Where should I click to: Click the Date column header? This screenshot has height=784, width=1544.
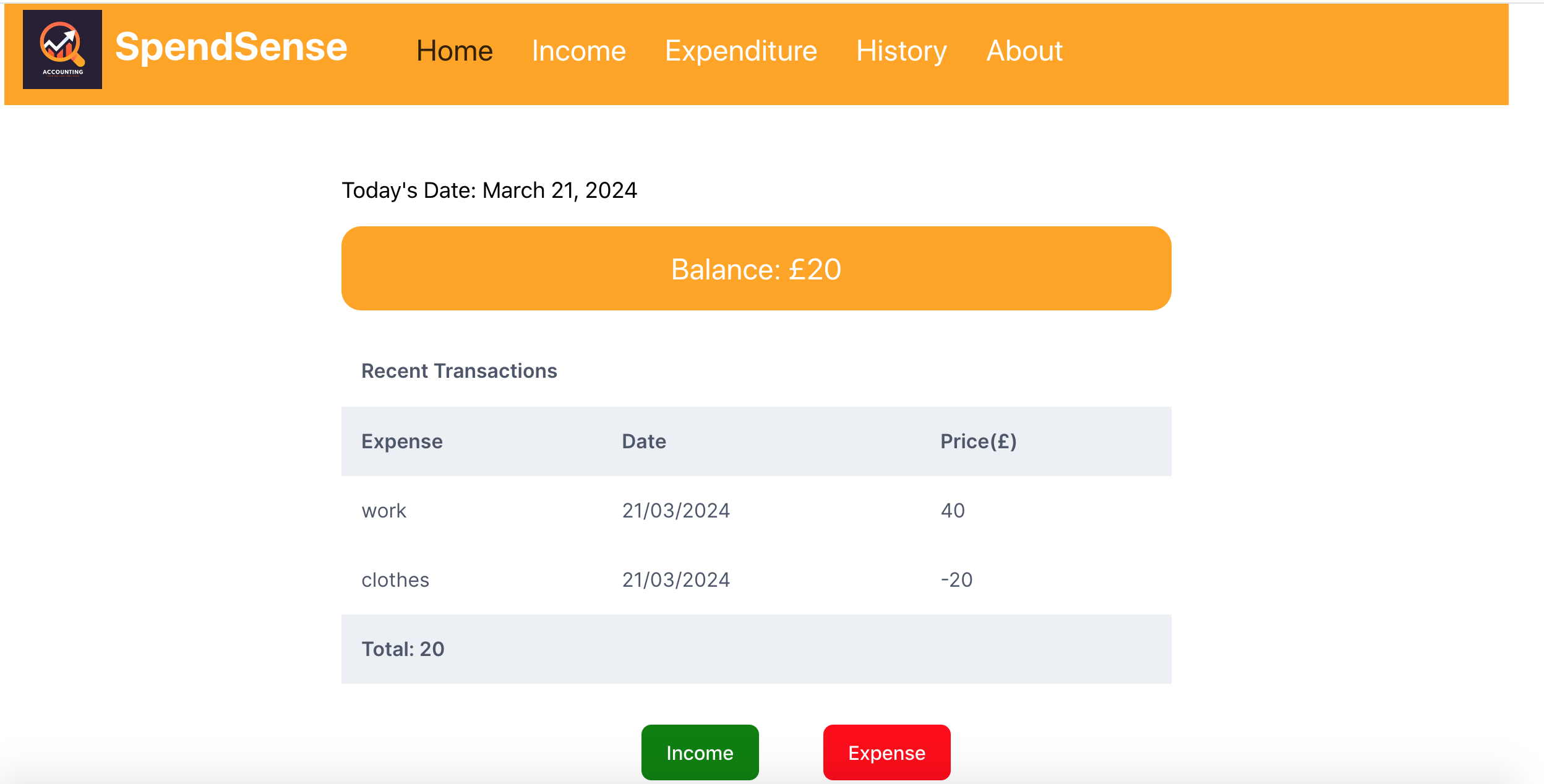pyautogui.click(x=643, y=441)
